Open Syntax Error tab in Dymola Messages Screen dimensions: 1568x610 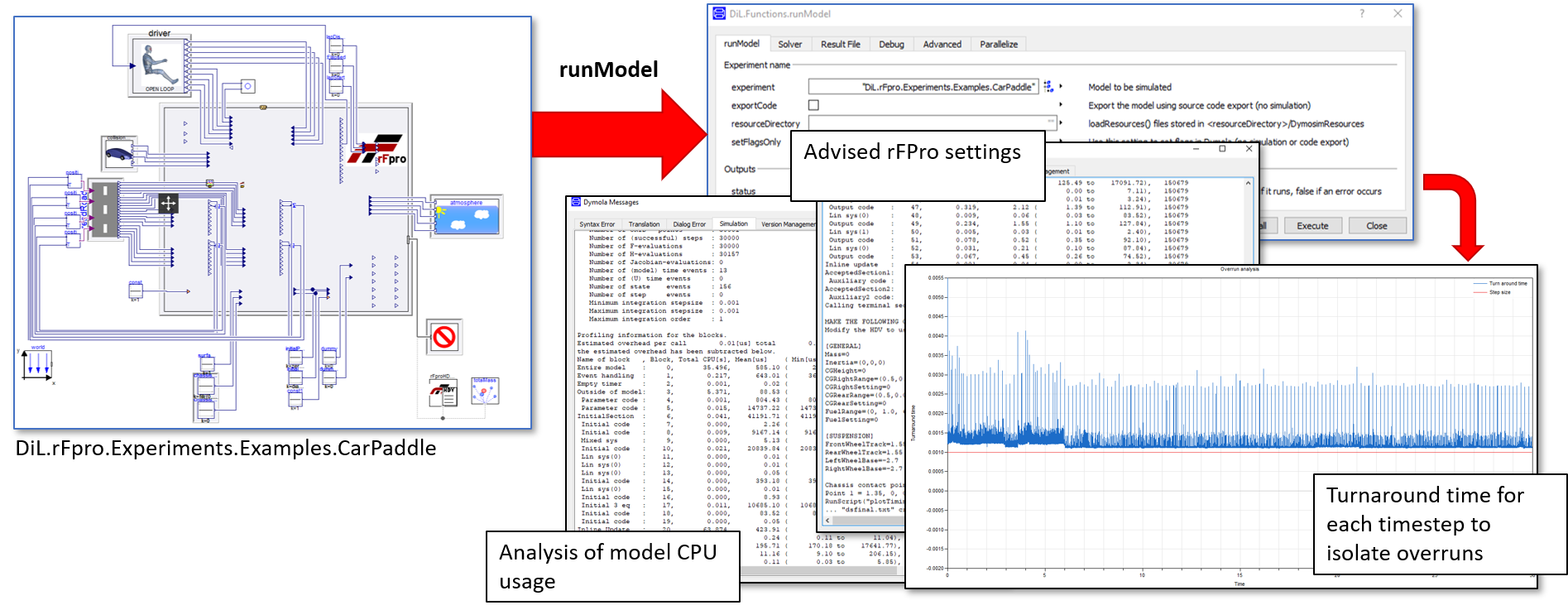[597, 224]
